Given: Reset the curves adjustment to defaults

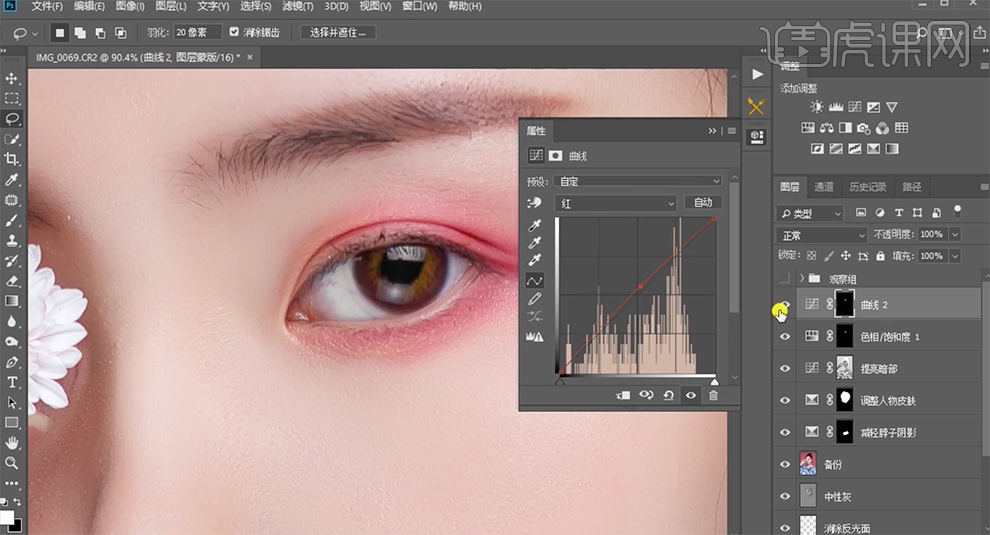Looking at the screenshot, I should pos(669,395).
